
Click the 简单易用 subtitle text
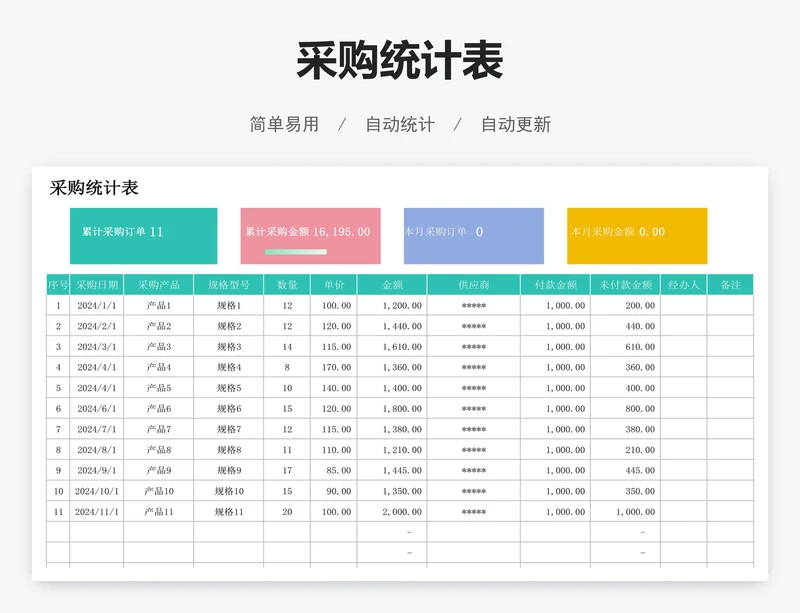point(284,124)
